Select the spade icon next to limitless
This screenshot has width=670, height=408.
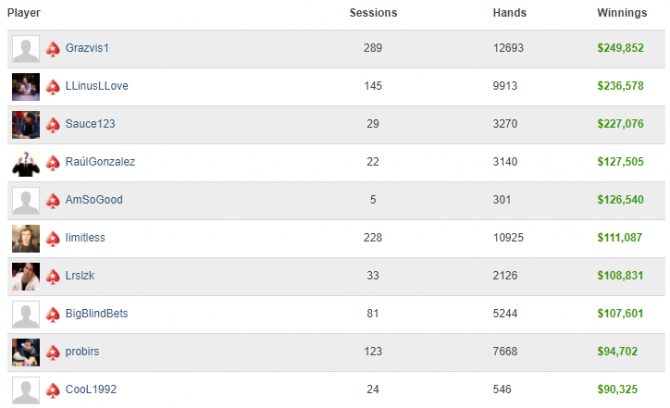coord(53,239)
